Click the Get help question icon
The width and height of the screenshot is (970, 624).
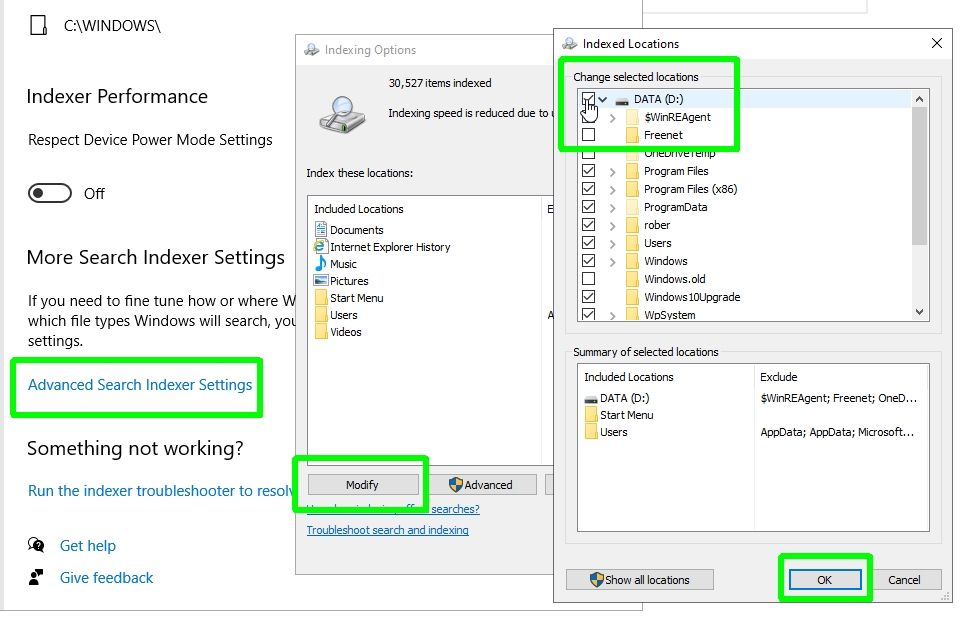36,546
